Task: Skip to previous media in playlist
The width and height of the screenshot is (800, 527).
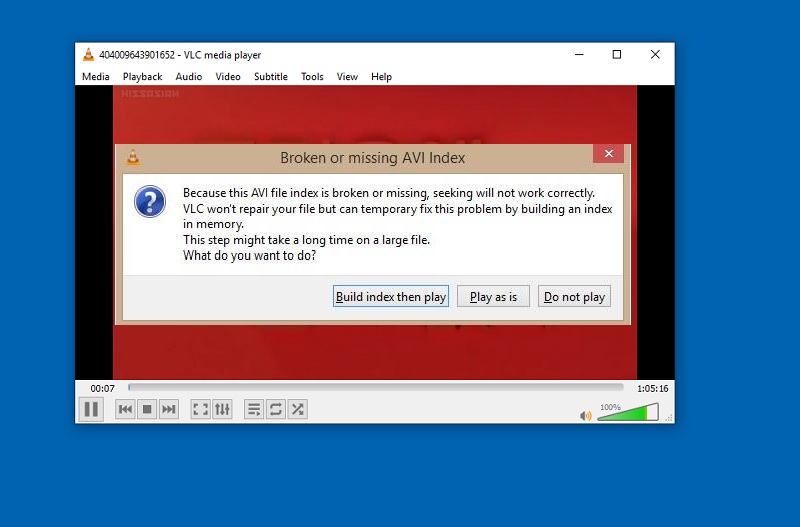Action: 126,409
